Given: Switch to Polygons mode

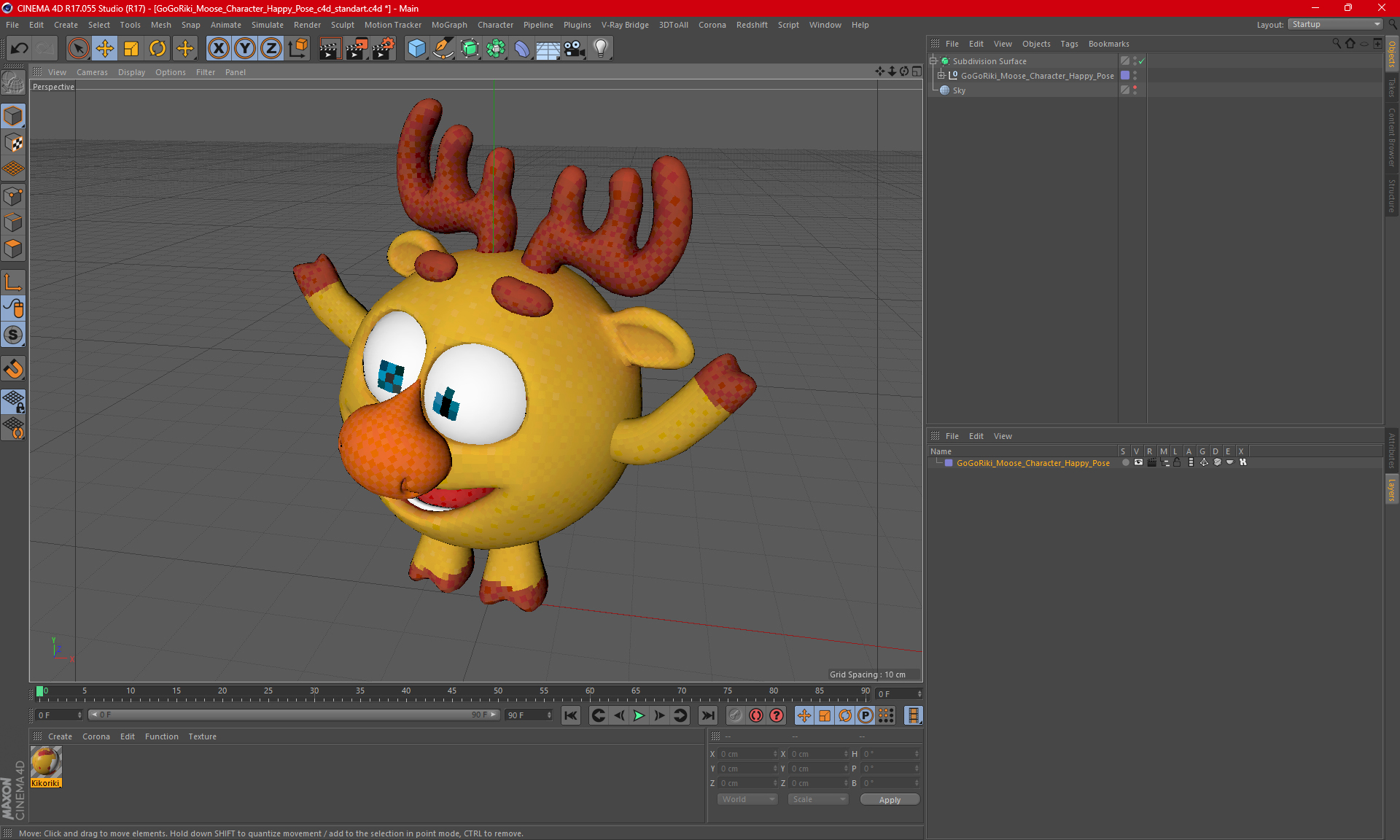Looking at the screenshot, I should point(13,249).
